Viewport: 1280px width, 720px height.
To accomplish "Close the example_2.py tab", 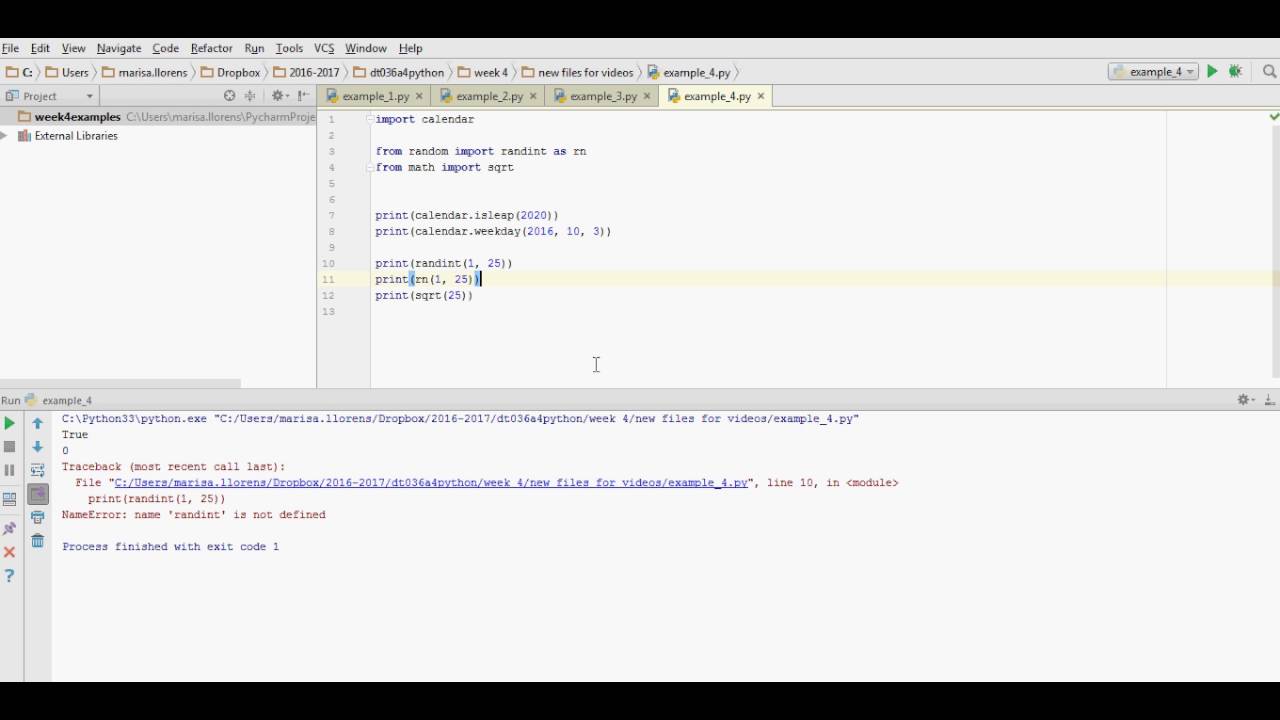I will [533, 96].
